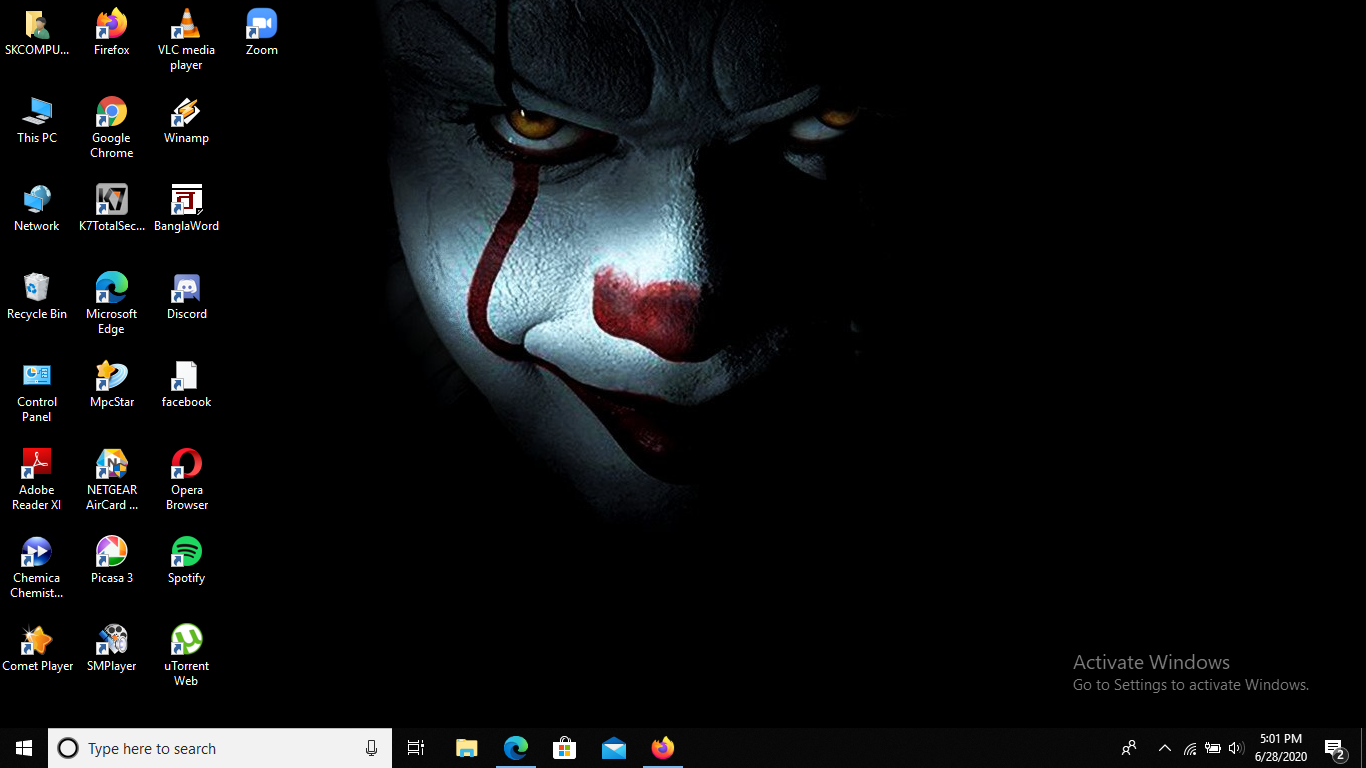Viewport: 1366px width, 768px height.
Task: Select the facebook file shortcut
Action: 186,385
